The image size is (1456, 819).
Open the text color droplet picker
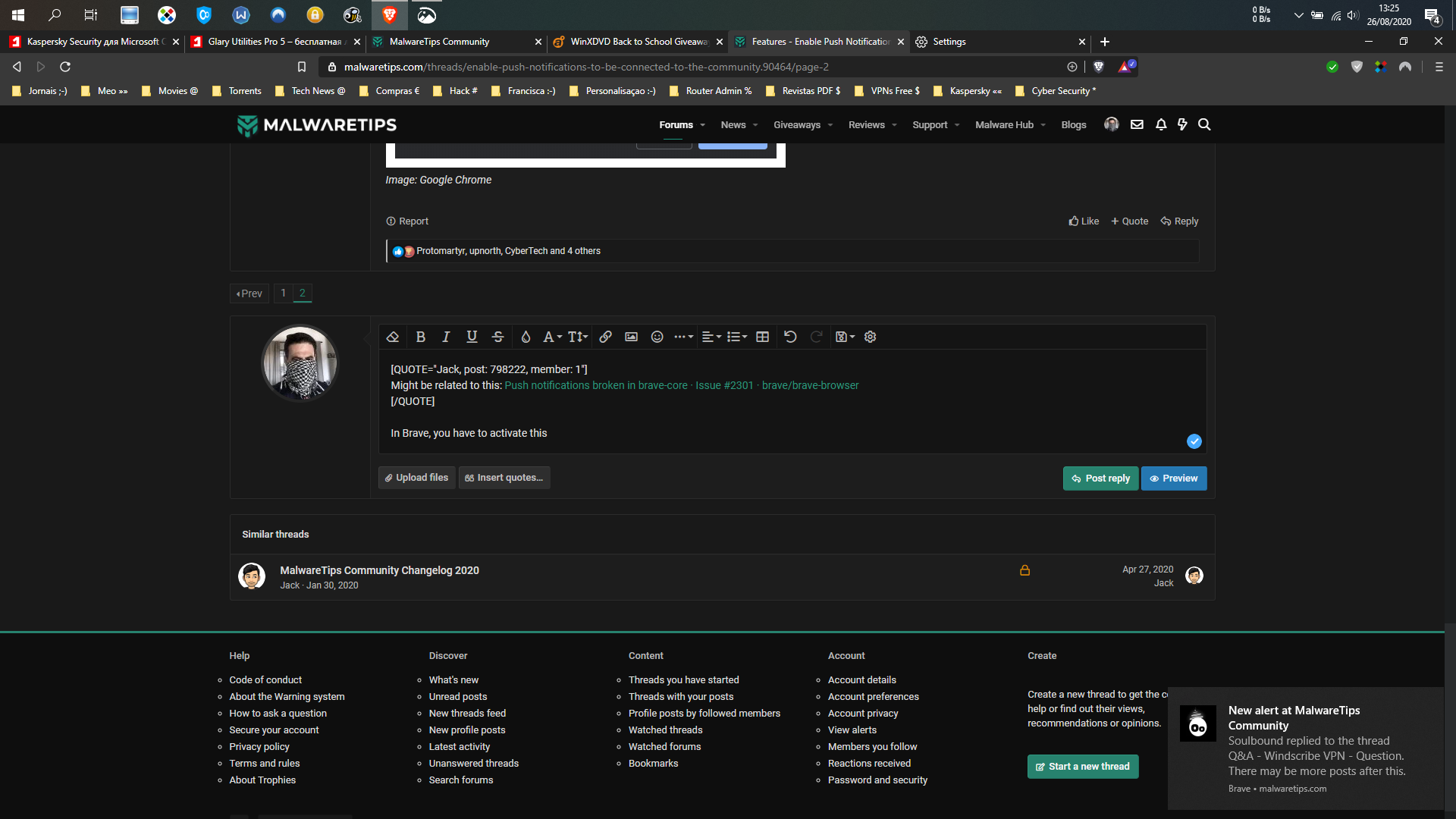[525, 337]
